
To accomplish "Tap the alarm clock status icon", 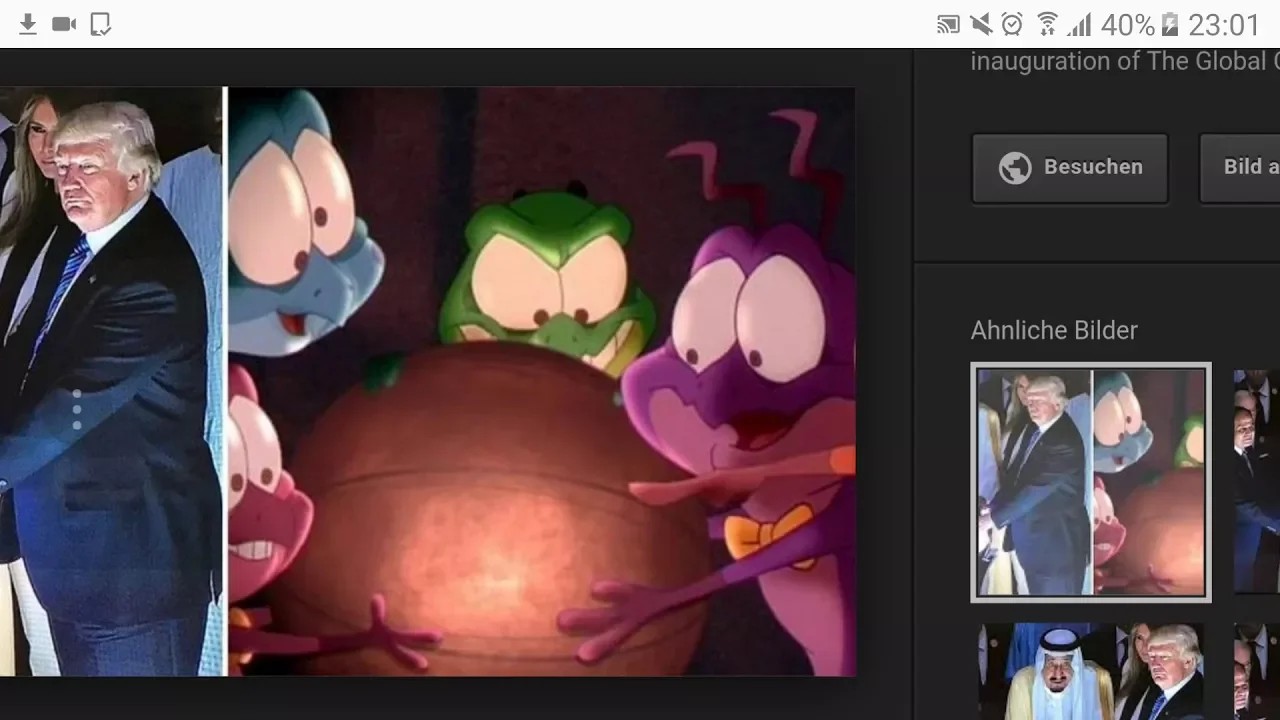I will (x=1012, y=24).
